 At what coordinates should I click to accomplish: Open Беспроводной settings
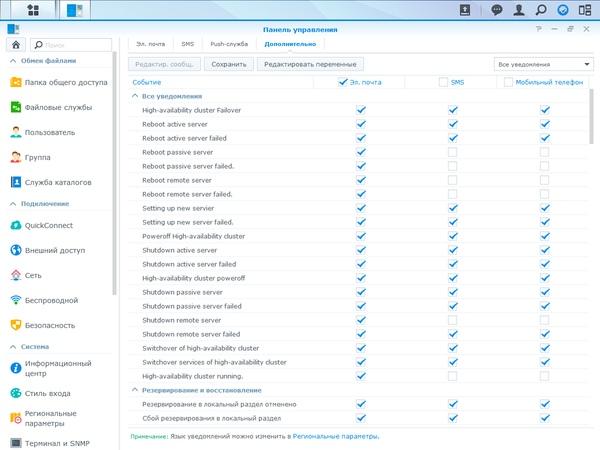point(44,300)
